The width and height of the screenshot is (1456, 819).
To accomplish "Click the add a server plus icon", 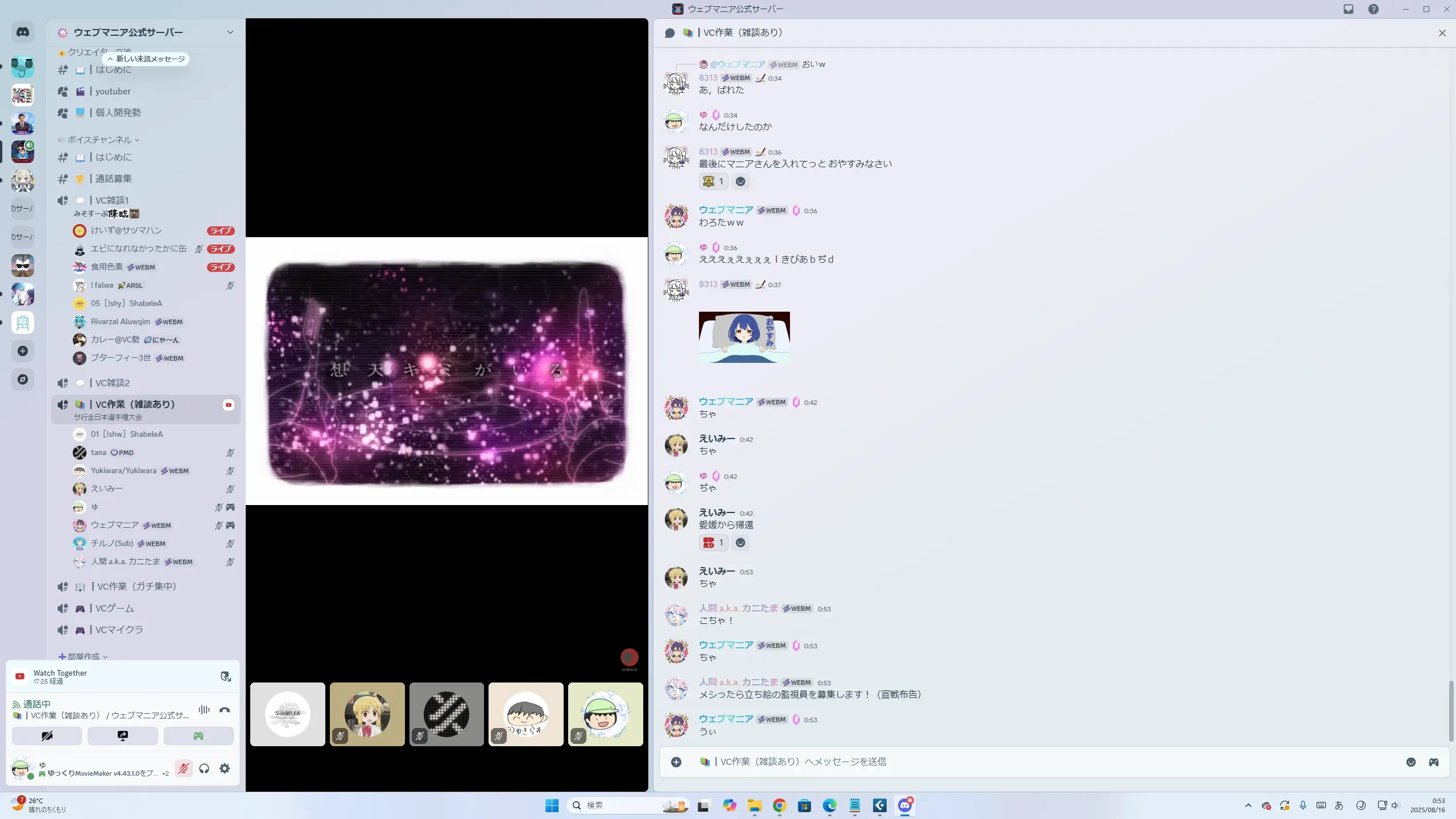I will [x=23, y=351].
